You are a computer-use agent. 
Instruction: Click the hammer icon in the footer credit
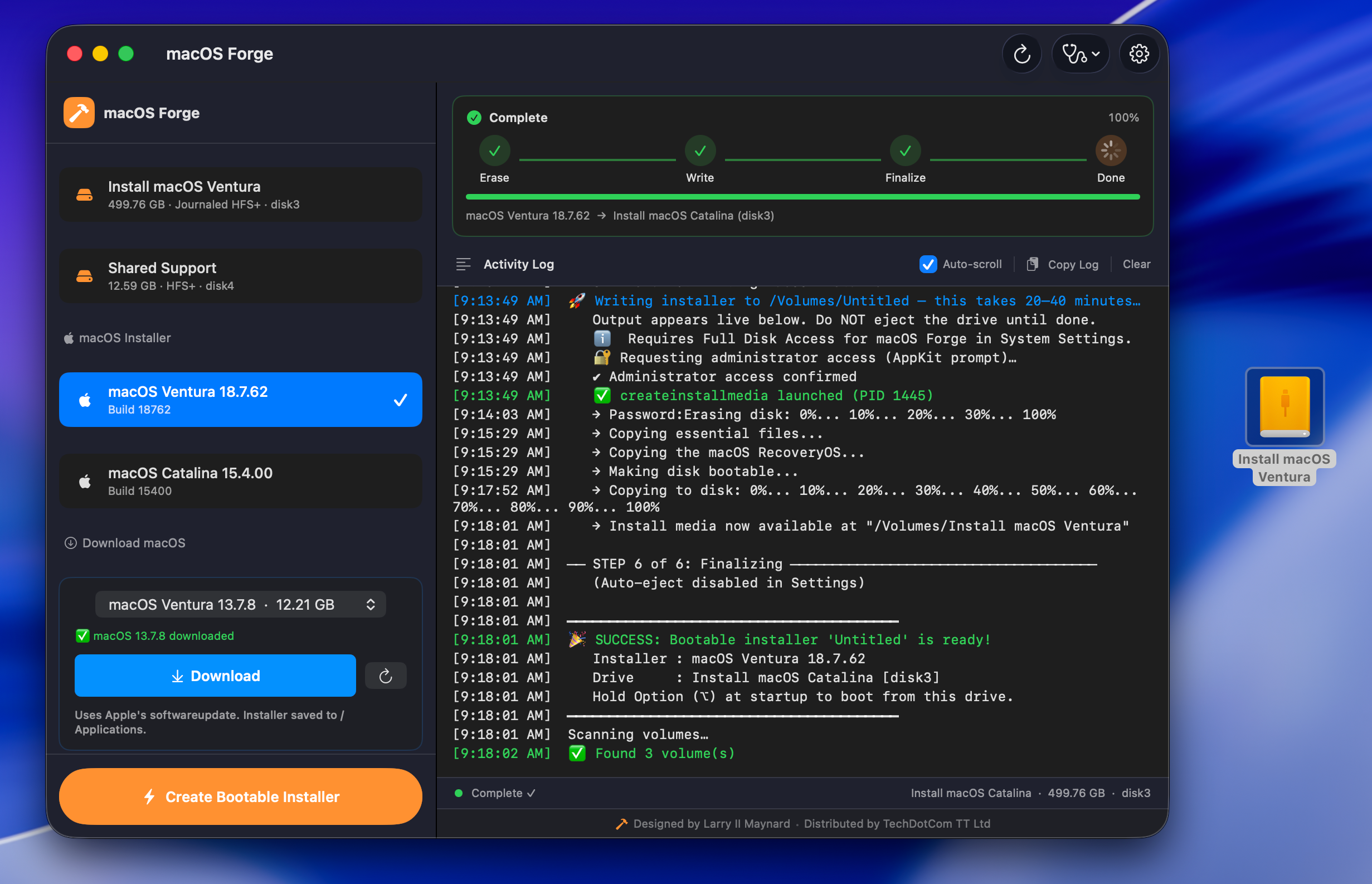coord(621,824)
